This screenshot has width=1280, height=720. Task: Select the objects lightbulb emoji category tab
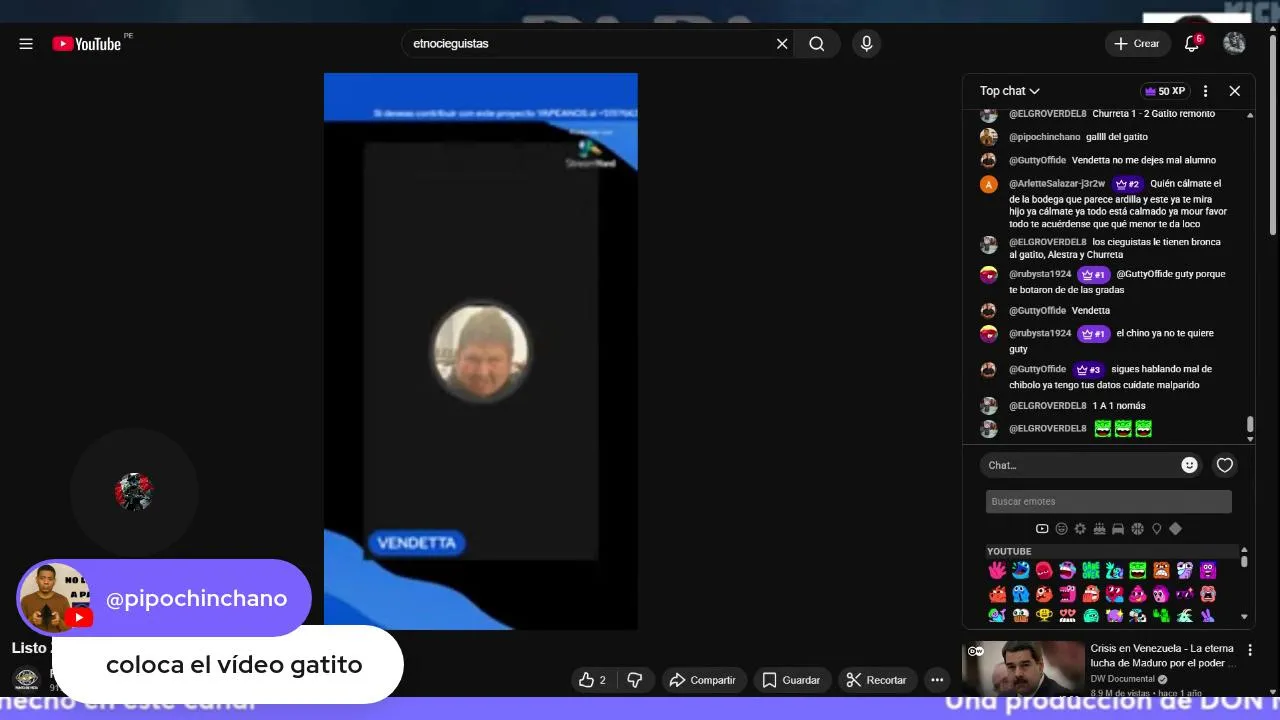click(x=1157, y=529)
